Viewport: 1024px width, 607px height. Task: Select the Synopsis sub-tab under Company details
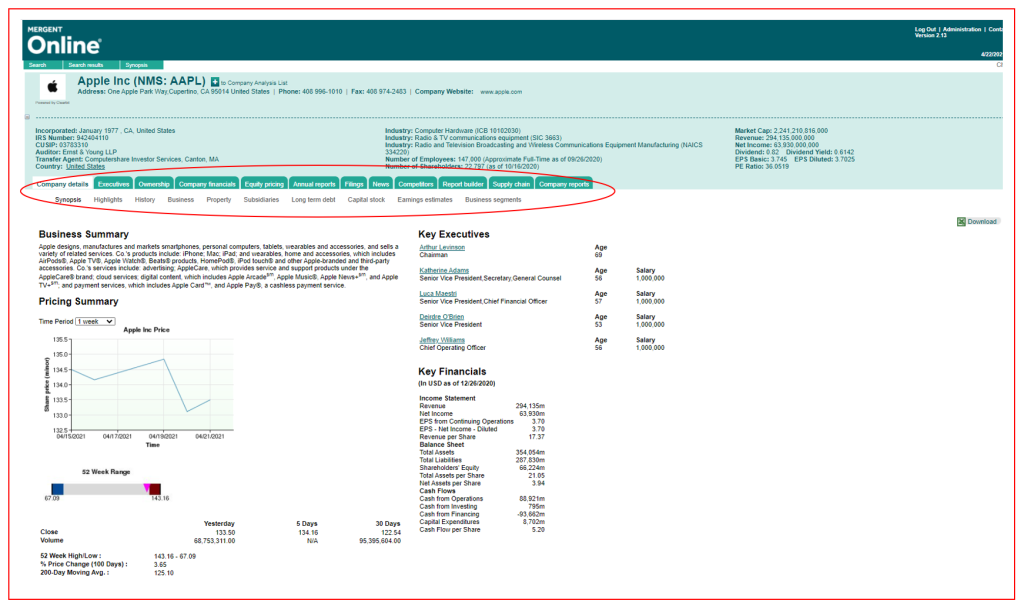click(68, 200)
